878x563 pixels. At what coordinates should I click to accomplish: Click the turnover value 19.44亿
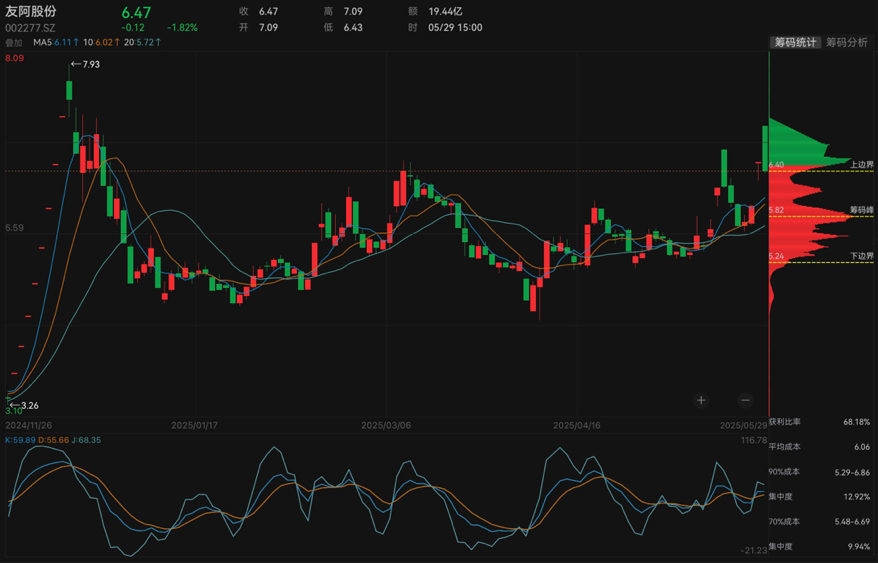pos(445,11)
